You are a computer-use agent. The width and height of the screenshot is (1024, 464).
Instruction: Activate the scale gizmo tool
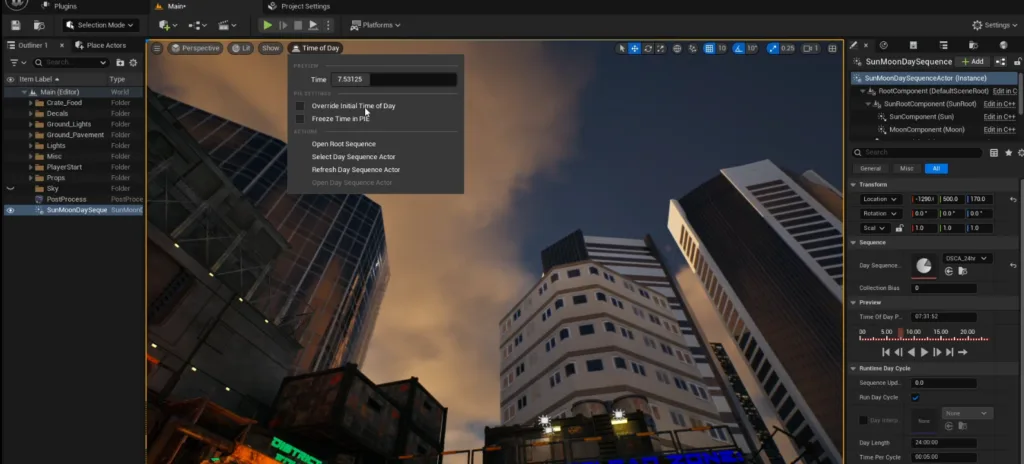(x=661, y=48)
